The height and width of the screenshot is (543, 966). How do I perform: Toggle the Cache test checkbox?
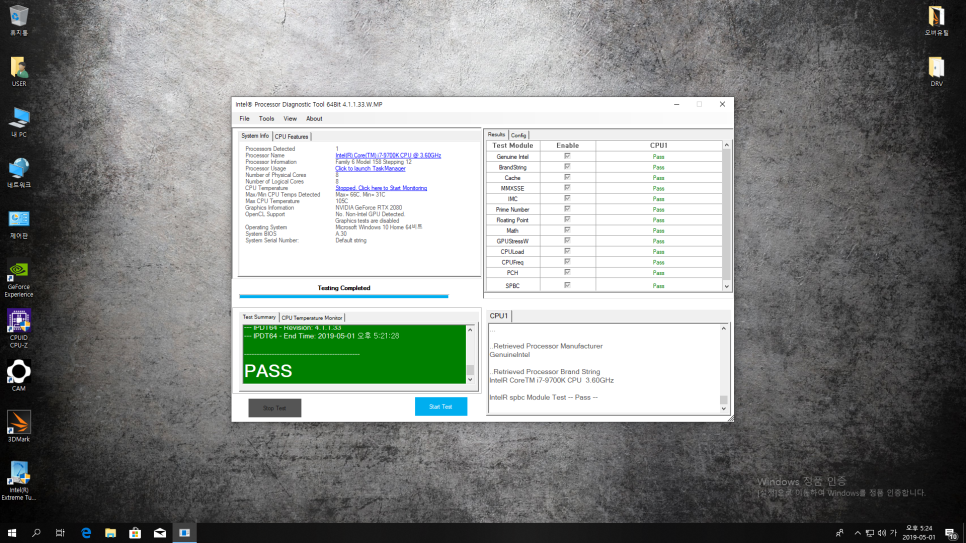(x=567, y=178)
